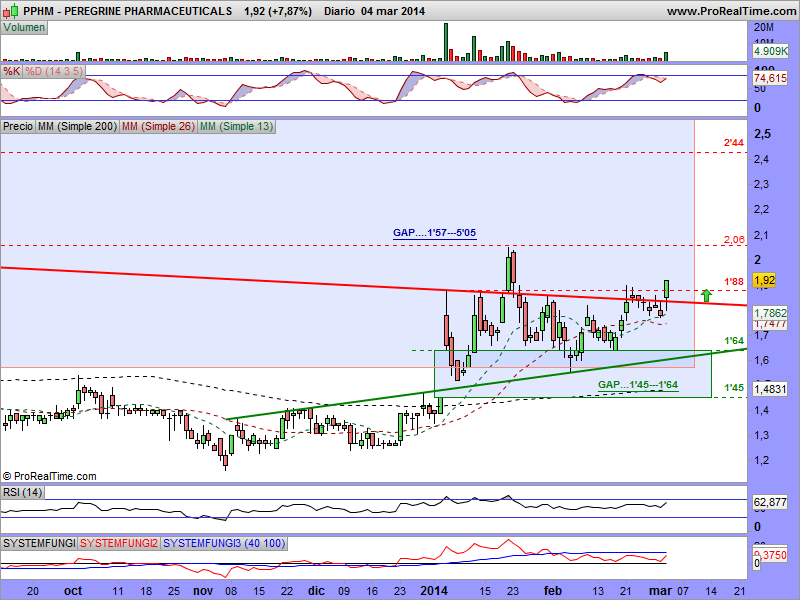Select the Volumen panel label
The height and width of the screenshot is (600, 800).
pos(24,27)
